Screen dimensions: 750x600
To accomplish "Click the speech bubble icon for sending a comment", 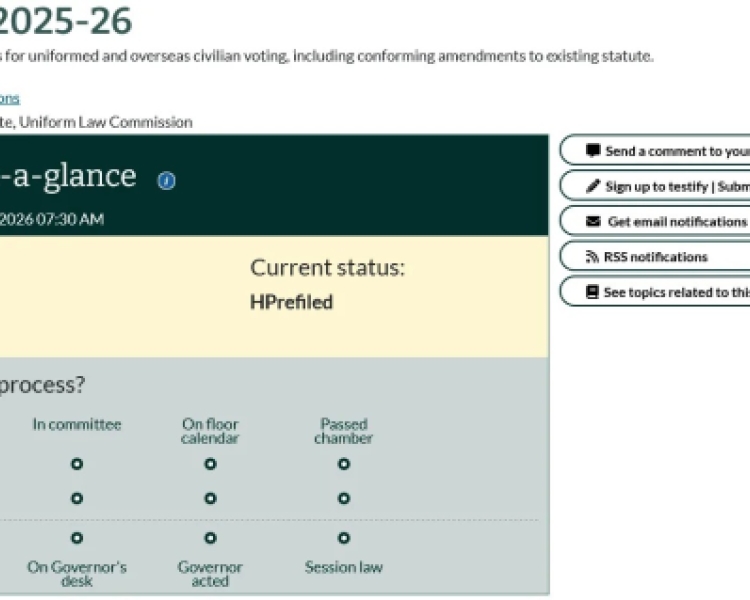I will (x=593, y=151).
